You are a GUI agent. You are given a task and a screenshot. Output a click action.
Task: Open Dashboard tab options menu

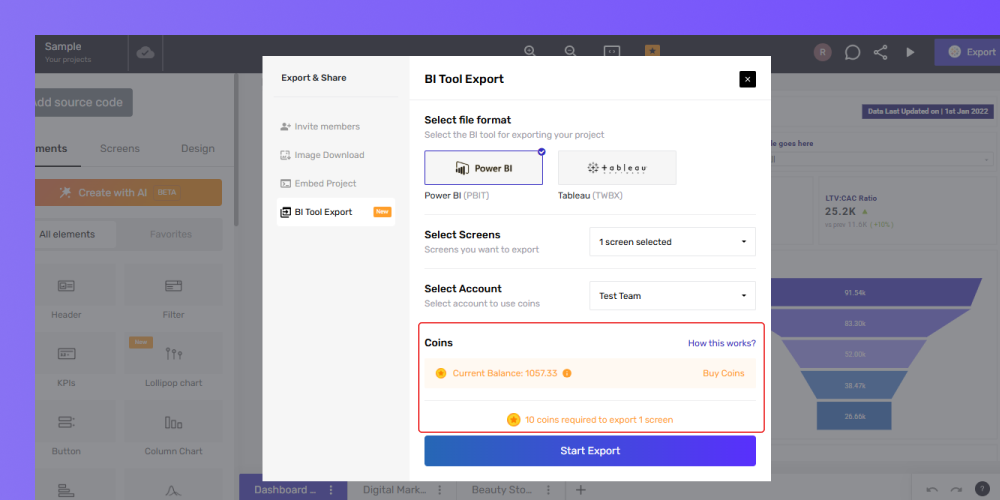(x=331, y=490)
